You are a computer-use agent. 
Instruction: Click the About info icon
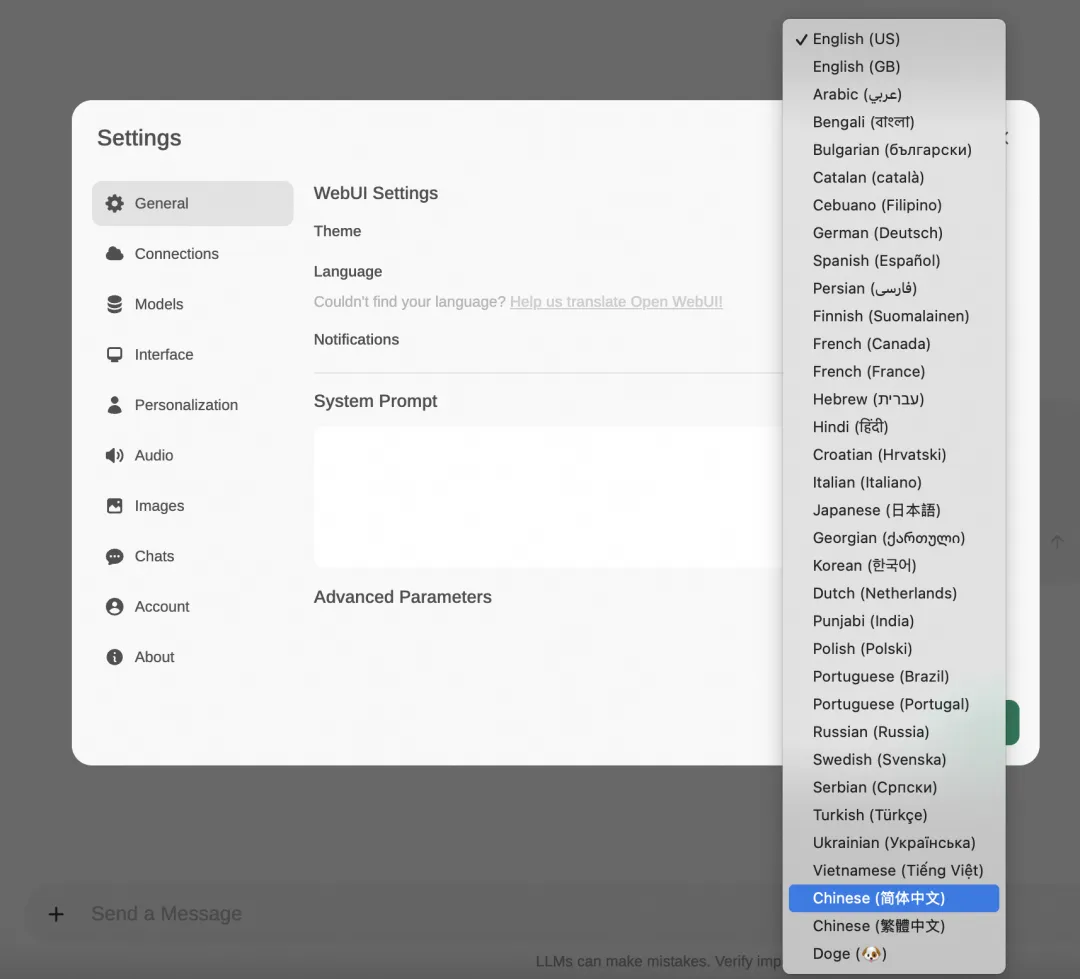(114, 657)
